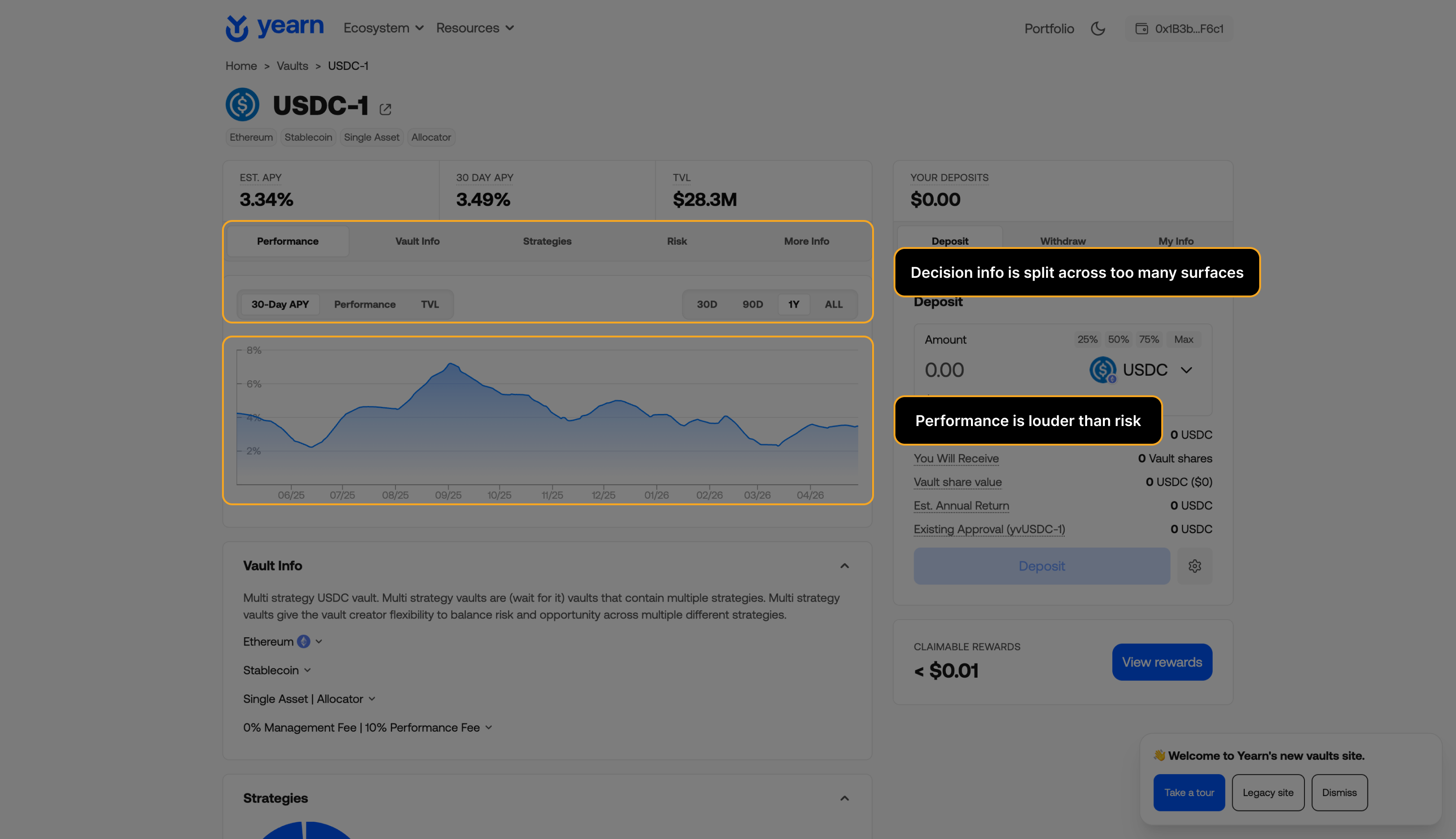Switch to the More Info tab
The width and height of the screenshot is (1456, 839).
click(x=806, y=241)
